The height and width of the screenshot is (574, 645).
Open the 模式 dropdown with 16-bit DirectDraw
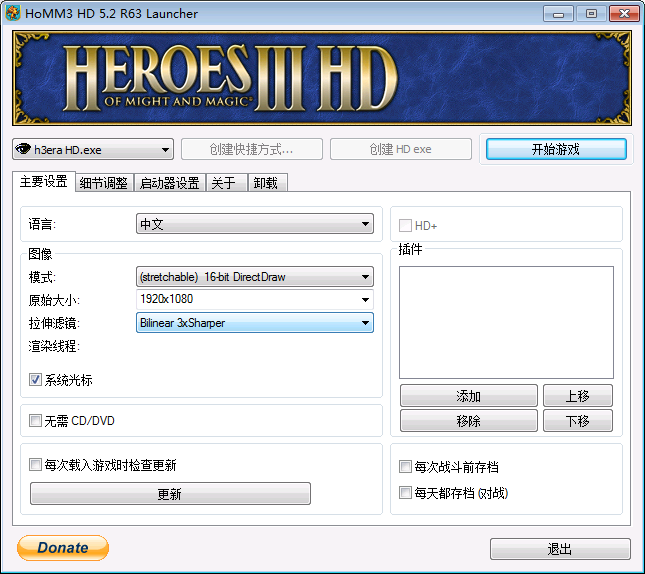255,277
